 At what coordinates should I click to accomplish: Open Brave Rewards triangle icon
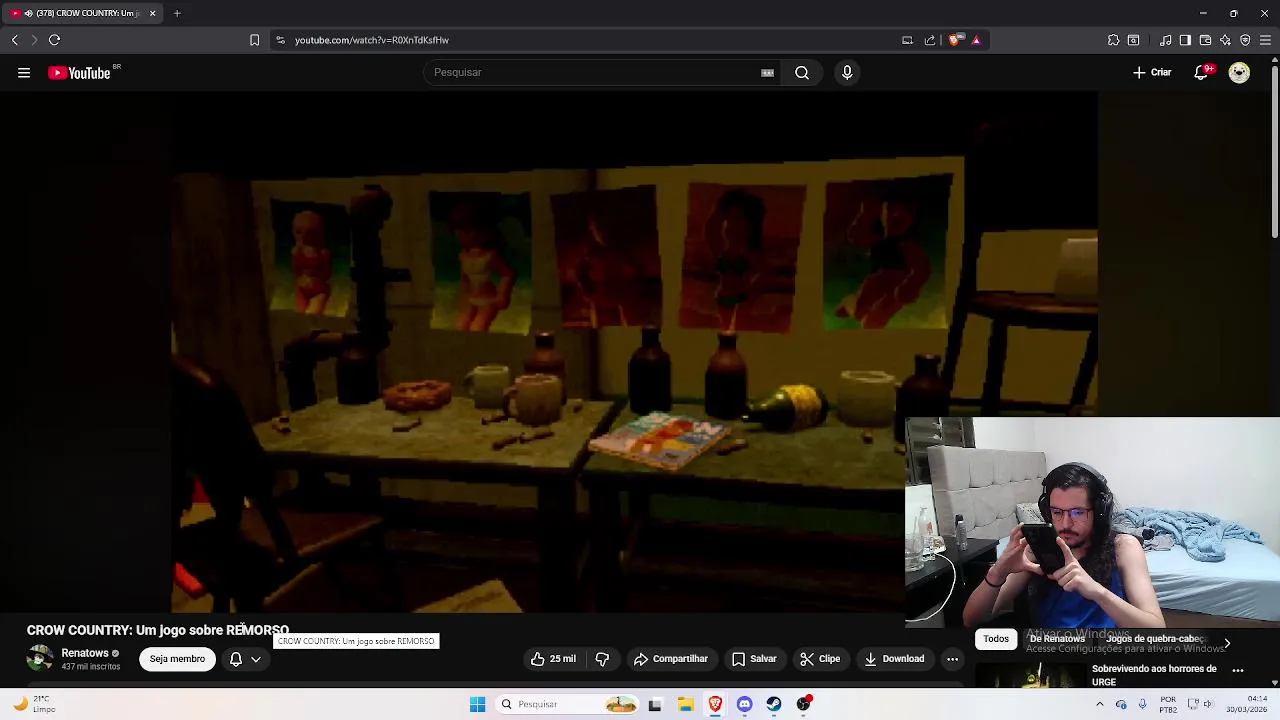[976, 40]
